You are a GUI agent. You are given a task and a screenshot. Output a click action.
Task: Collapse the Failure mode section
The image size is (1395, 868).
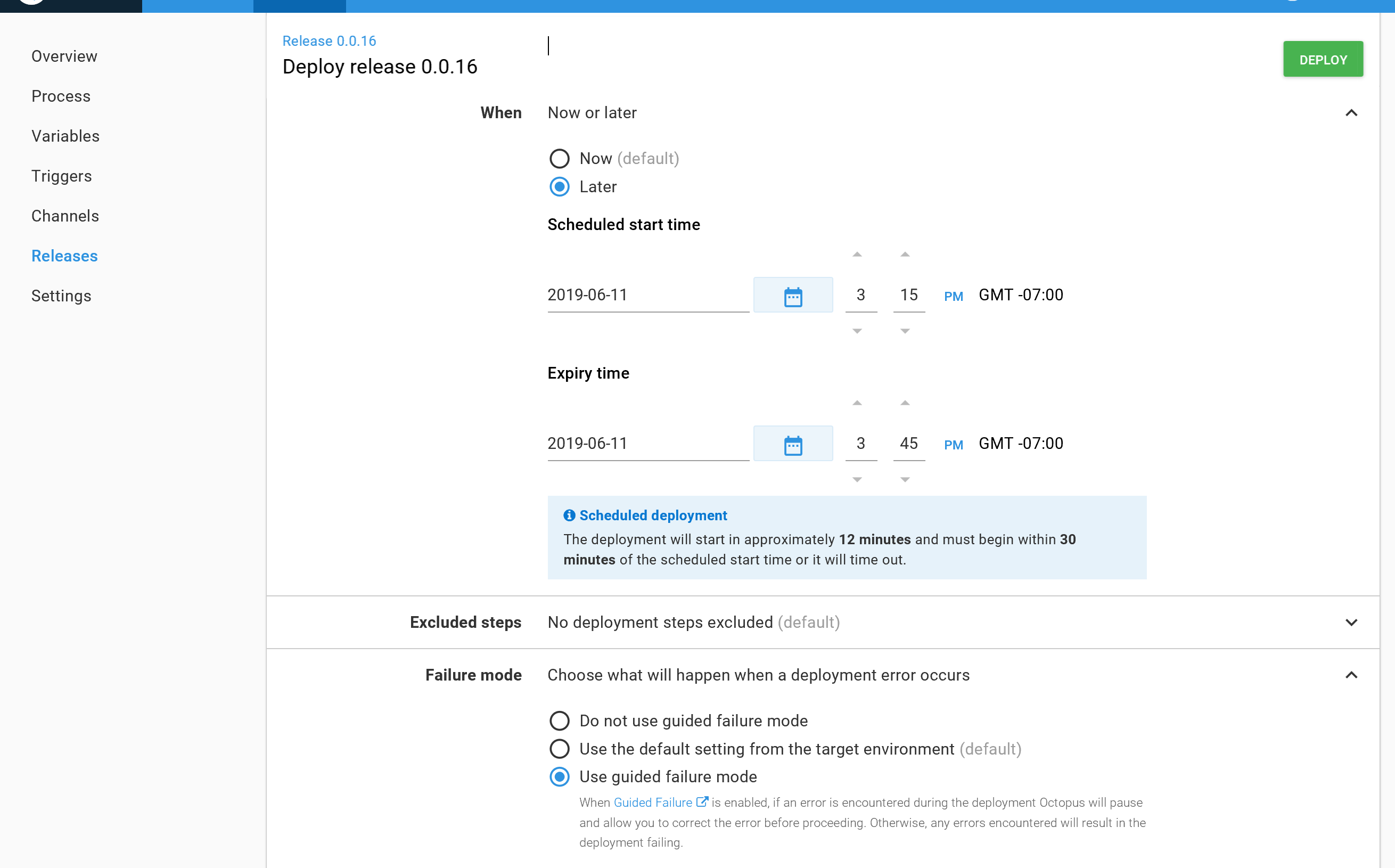pyautogui.click(x=1352, y=675)
